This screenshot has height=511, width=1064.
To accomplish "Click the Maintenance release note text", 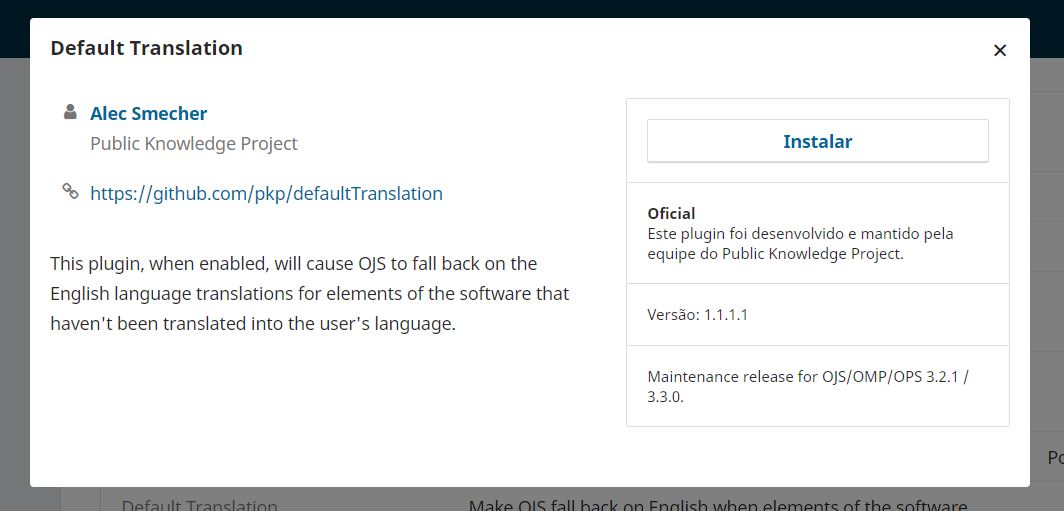I will [808, 387].
